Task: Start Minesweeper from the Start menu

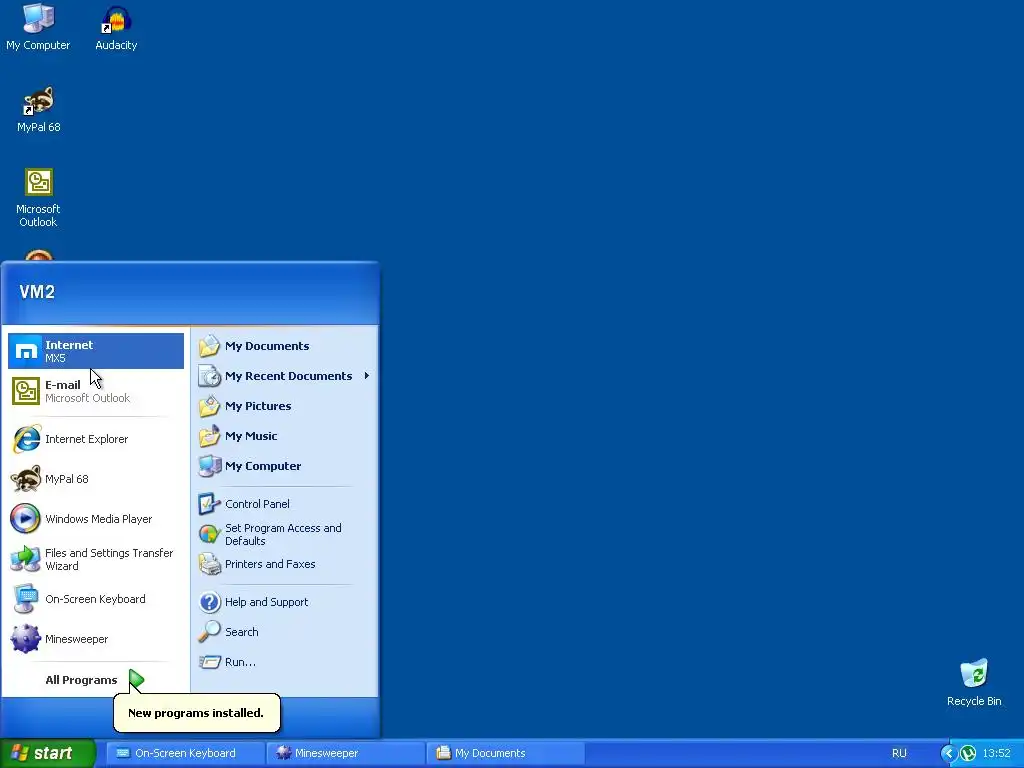Action: (x=96, y=639)
